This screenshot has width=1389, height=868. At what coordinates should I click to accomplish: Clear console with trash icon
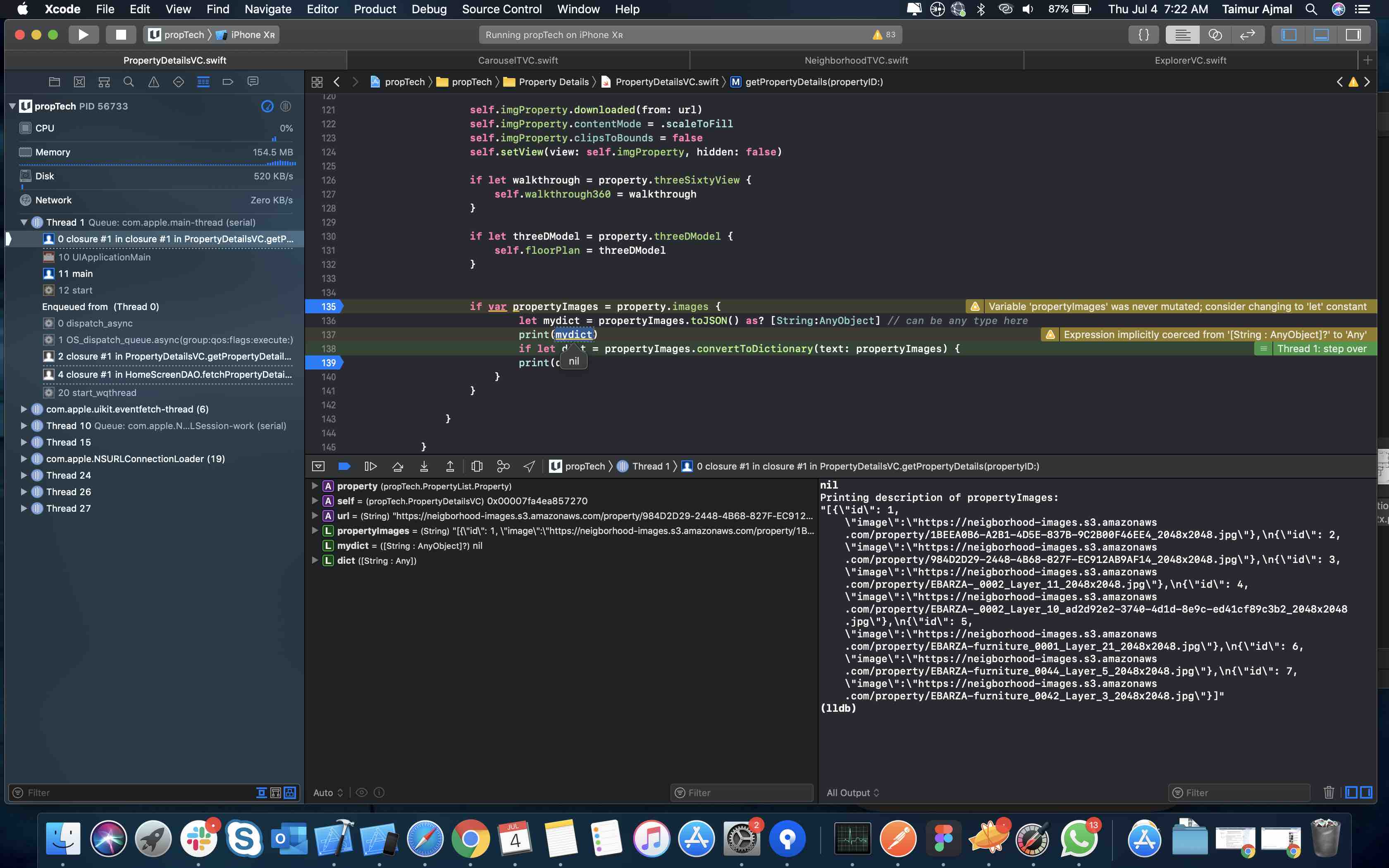click(1328, 792)
